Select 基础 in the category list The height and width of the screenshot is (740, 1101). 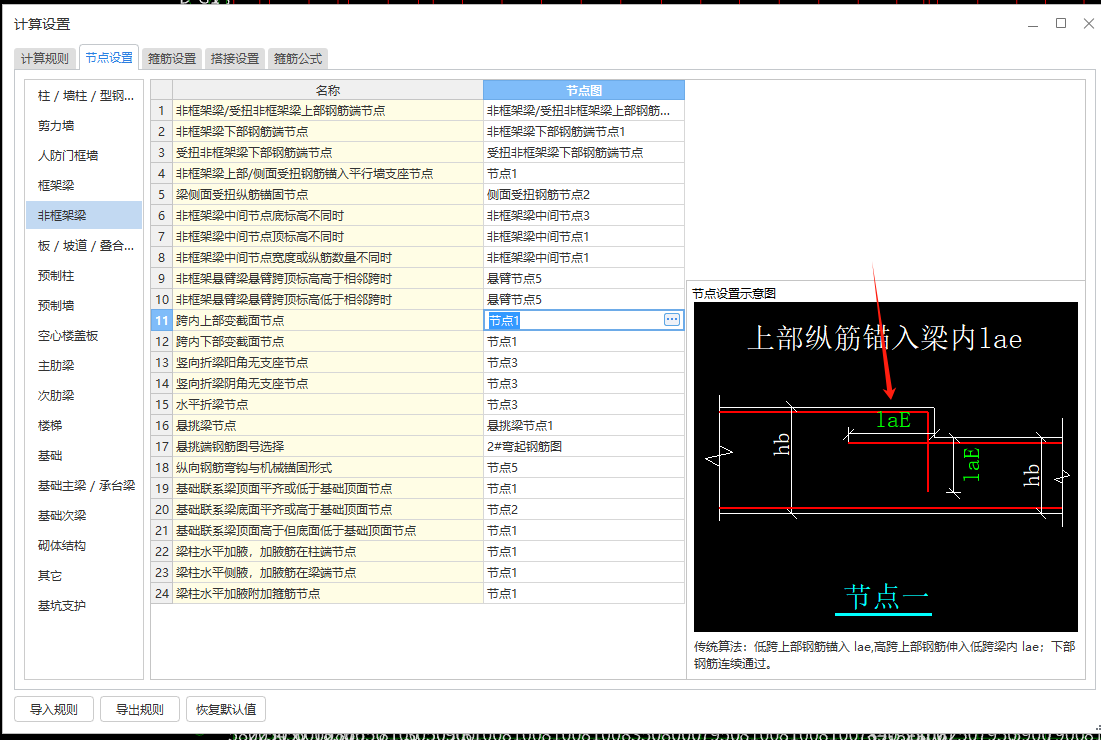tap(84, 456)
